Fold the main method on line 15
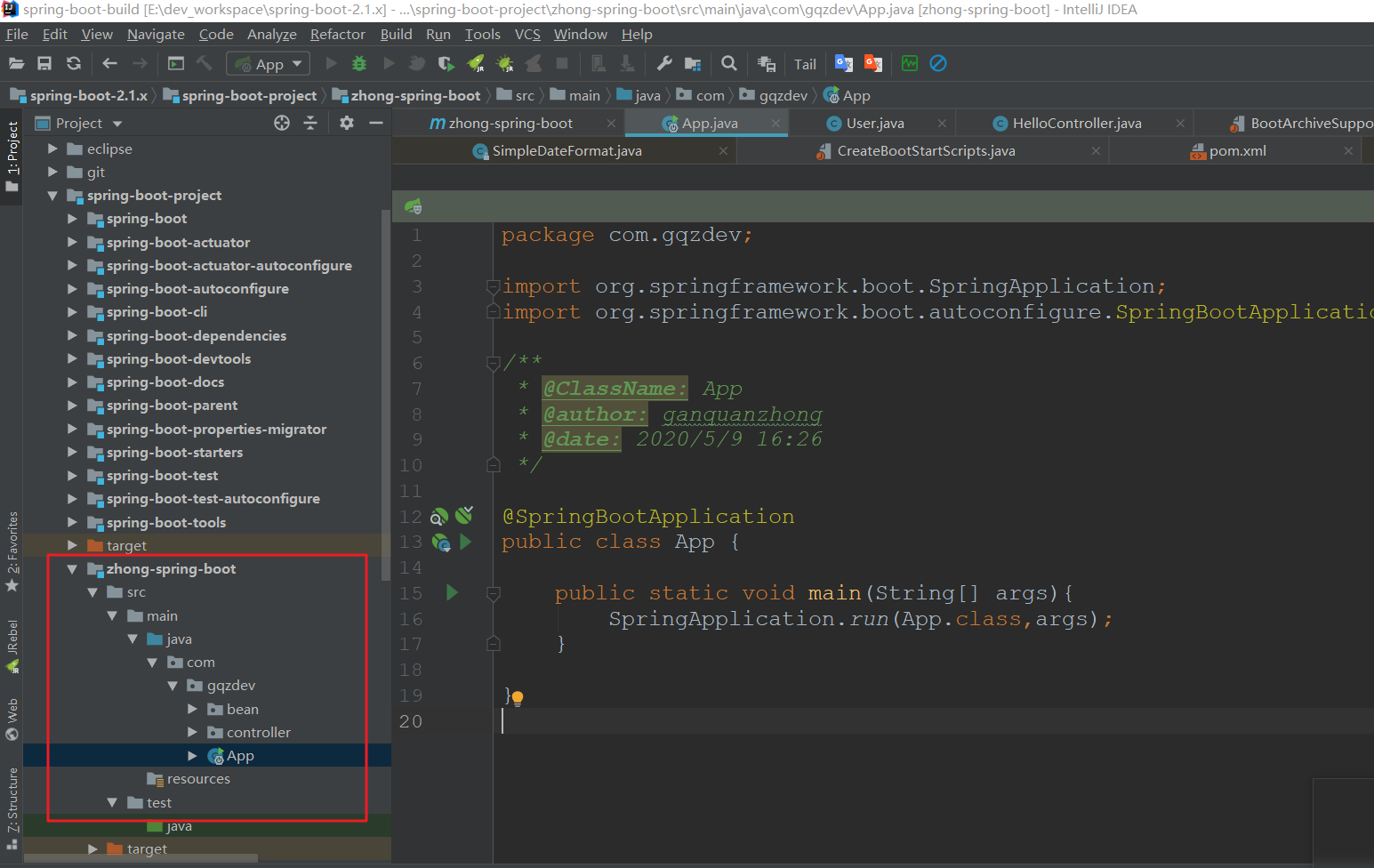The width and height of the screenshot is (1374, 868). click(x=494, y=593)
